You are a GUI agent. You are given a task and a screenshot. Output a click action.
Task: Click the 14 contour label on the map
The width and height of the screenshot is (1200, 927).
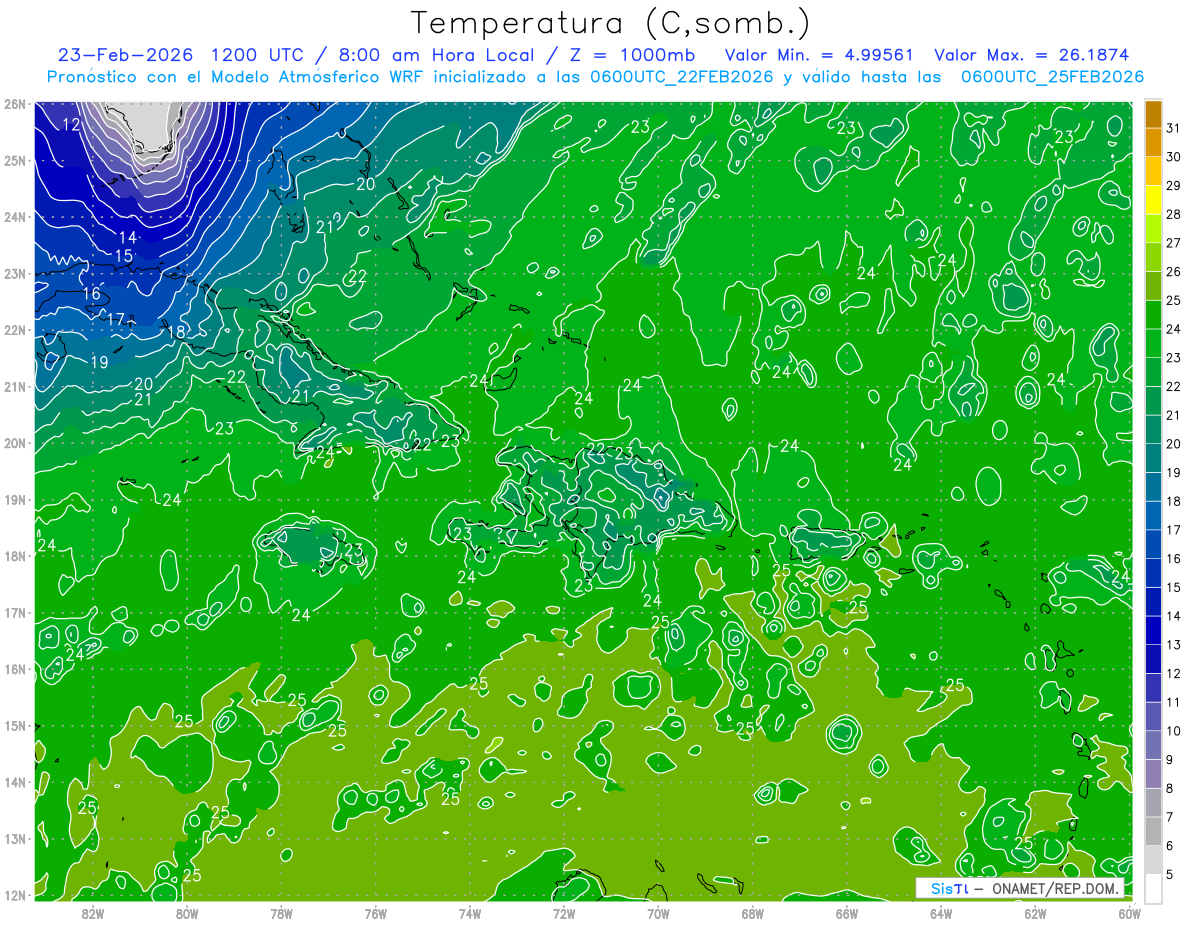[127, 238]
